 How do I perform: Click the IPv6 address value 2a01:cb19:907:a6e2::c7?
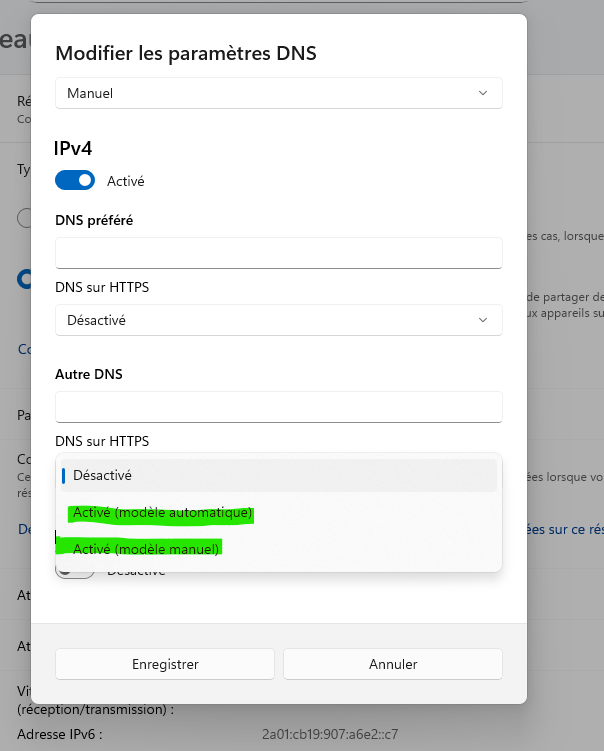tap(330, 735)
